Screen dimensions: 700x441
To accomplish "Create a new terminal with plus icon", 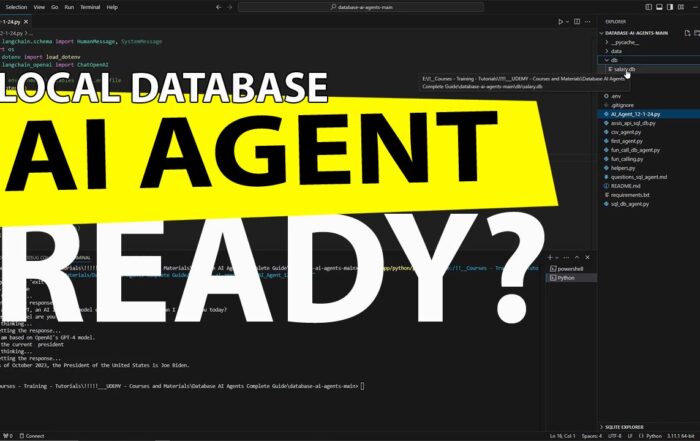I will click(550, 258).
